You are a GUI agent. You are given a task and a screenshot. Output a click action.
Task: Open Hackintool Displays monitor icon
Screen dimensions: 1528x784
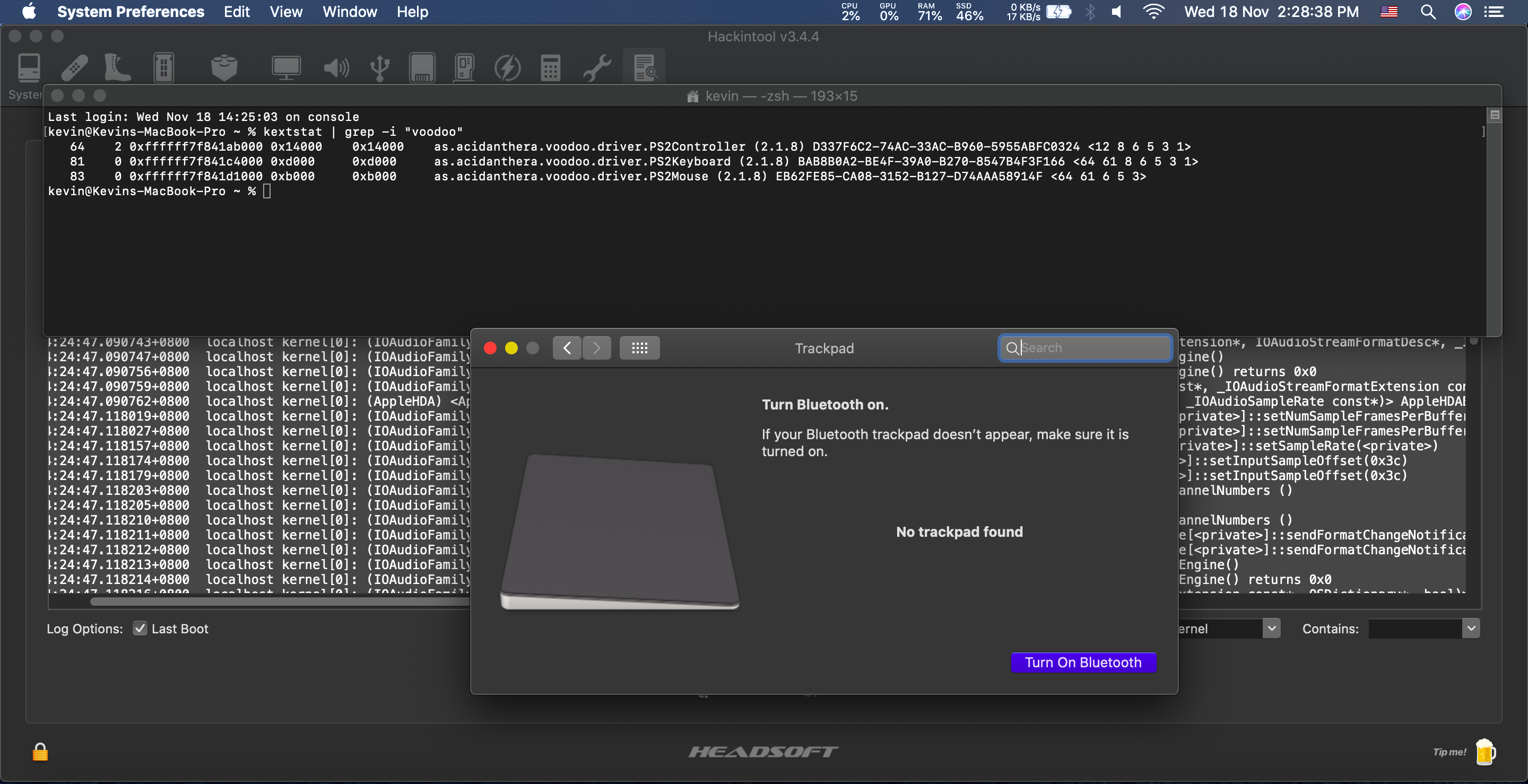[286, 67]
